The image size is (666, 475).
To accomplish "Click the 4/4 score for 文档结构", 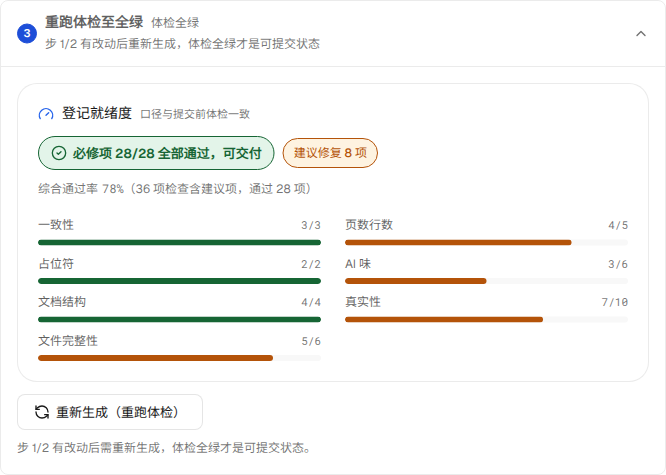I will coord(311,303).
